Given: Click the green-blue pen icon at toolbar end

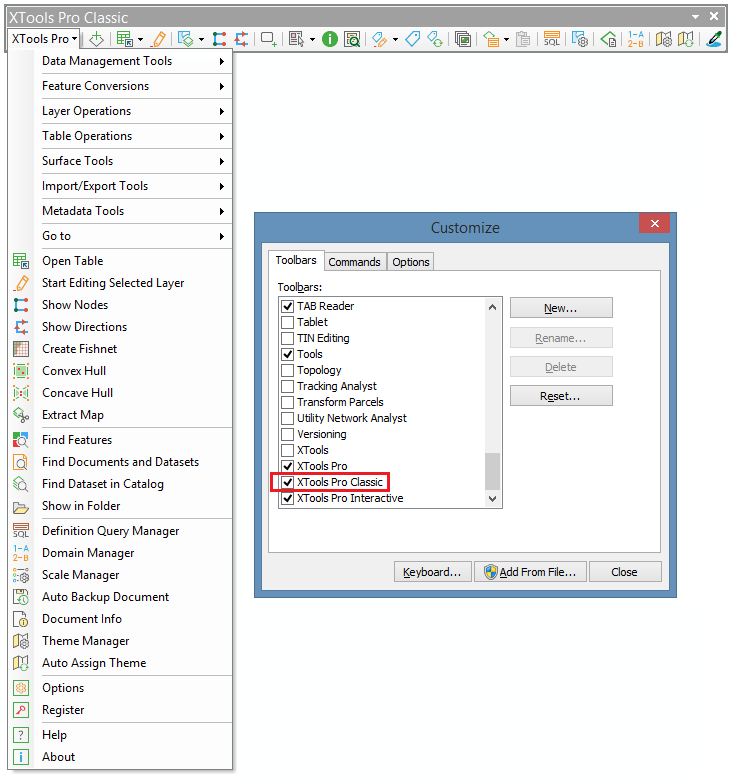Looking at the screenshot, I should pyautogui.click(x=714, y=39).
